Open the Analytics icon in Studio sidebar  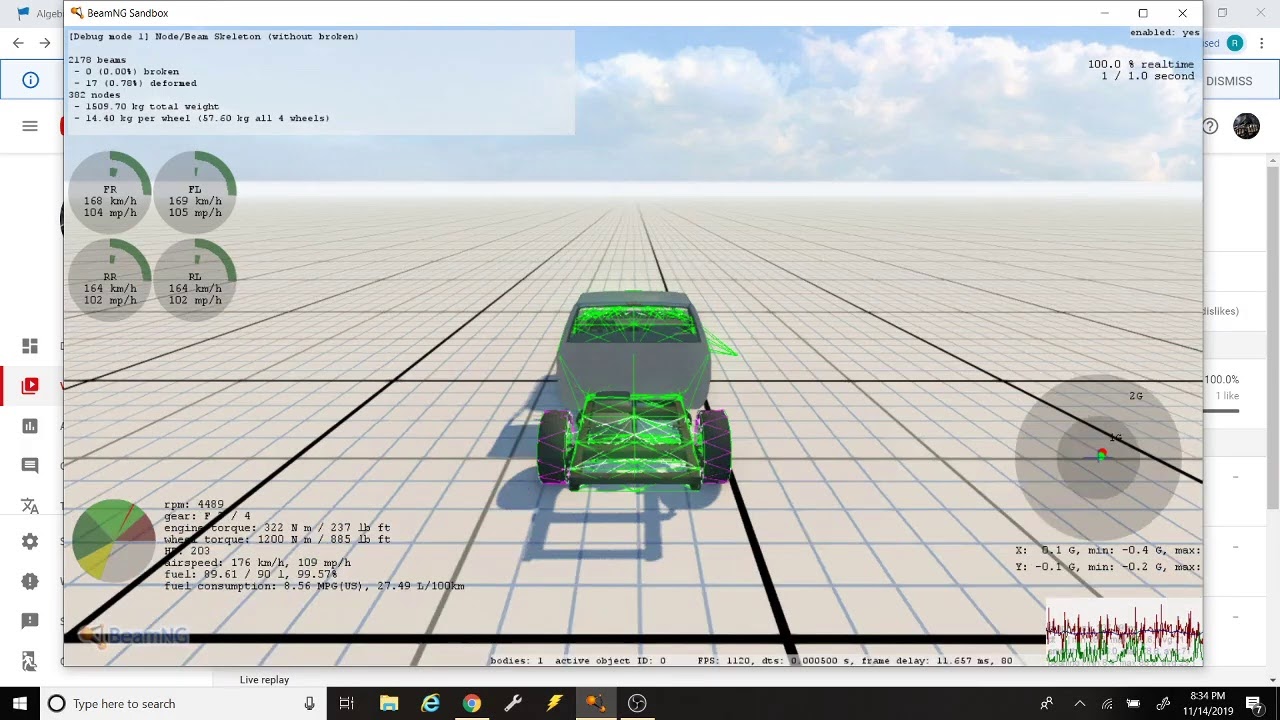(x=30, y=426)
